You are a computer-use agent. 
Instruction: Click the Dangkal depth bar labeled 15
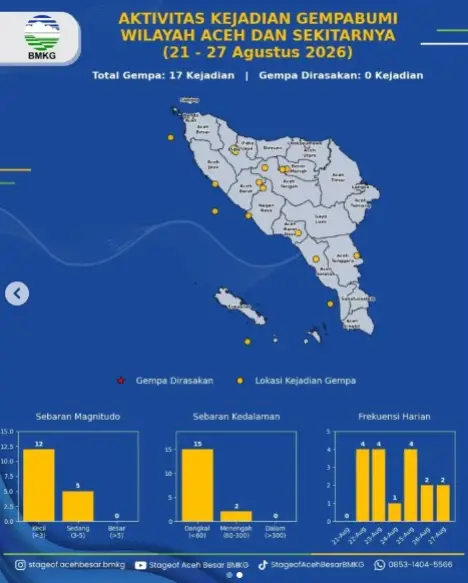coord(198,485)
